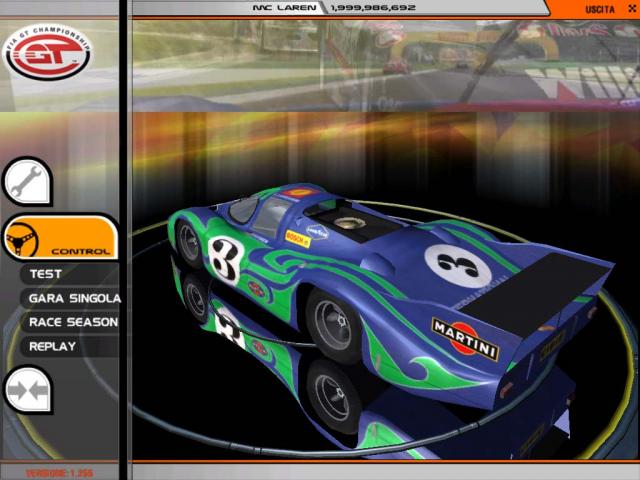
Task: Click the version number text
Action: 60,473
